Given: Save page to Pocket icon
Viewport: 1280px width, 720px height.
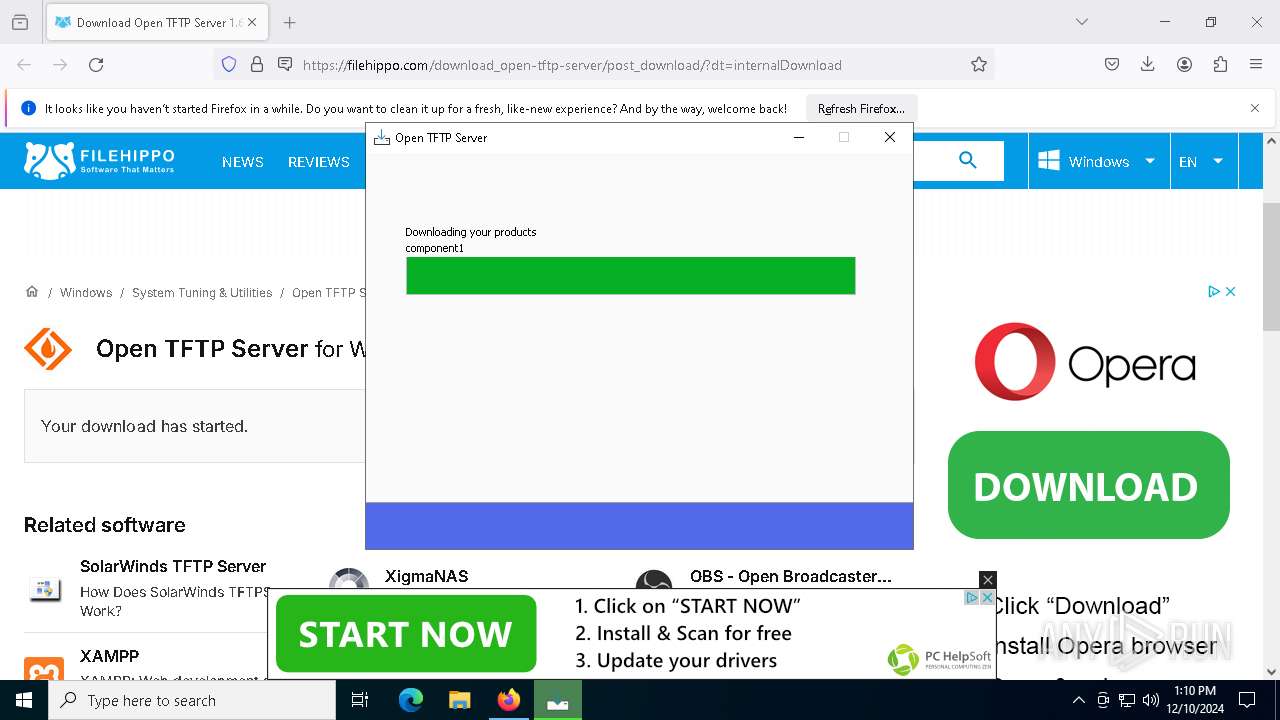Looking at the screenshot, I should (1112, 65).
